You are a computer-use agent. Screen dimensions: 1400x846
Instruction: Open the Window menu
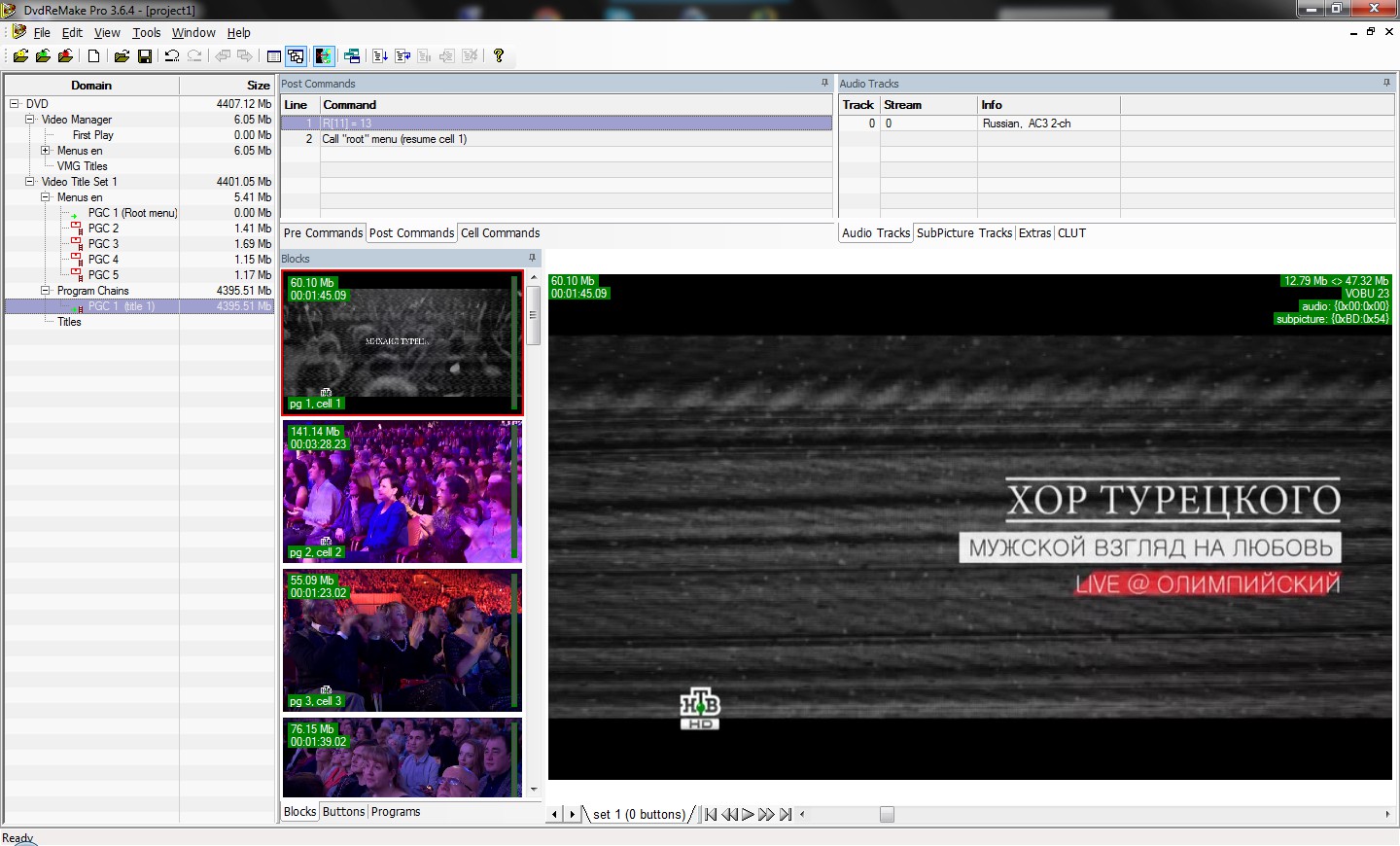click(x=193, y=32)
